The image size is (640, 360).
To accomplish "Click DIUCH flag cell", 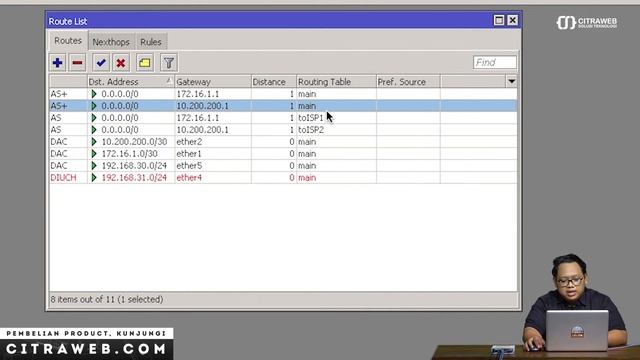I will [x=68, y=178].
